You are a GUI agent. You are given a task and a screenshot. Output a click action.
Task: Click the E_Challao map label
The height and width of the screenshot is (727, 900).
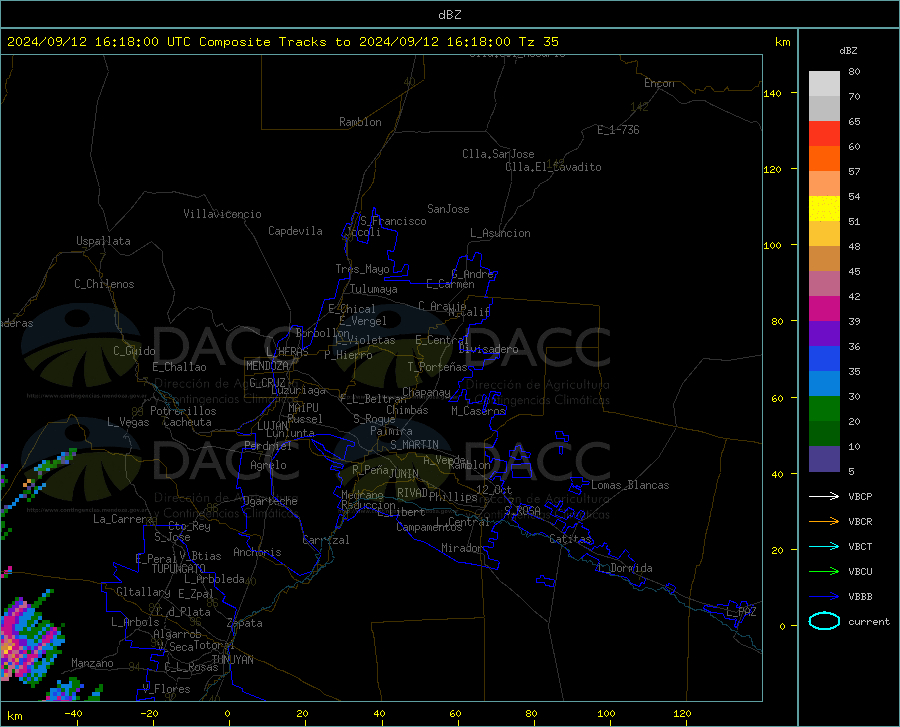point(179,367)
